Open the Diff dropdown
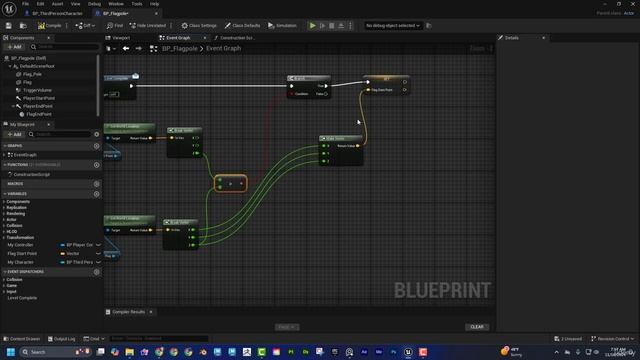Viewport: 640px width, 360px height. [x=85, y=26]
